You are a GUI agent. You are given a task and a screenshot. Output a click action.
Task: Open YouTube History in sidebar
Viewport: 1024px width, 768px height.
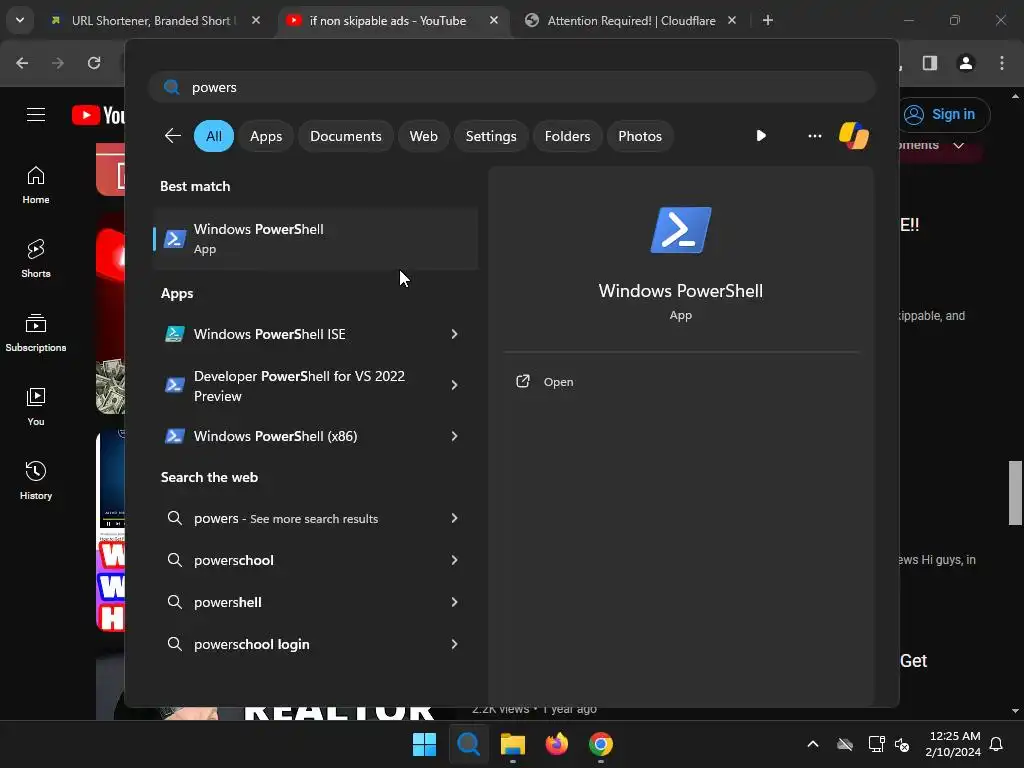coord(36,480)
